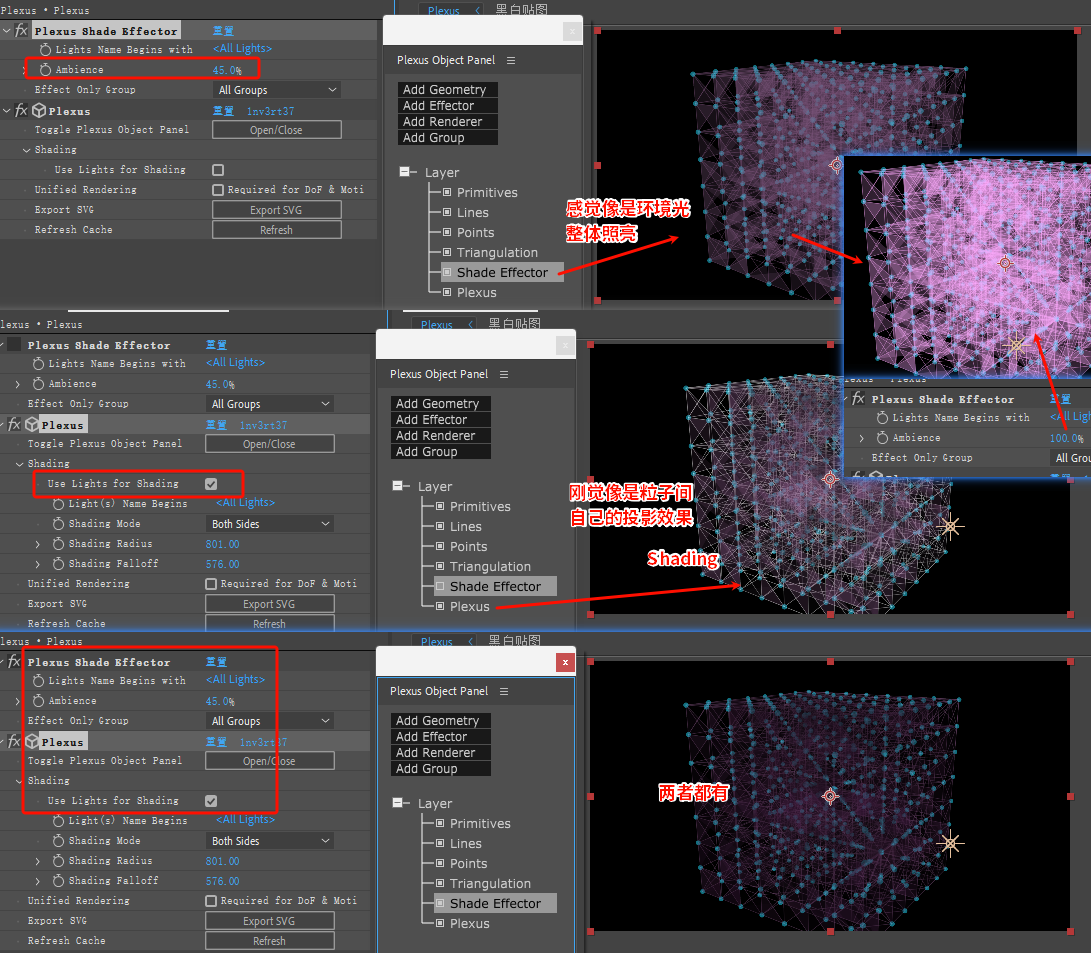This screenshot has width=1091, height=953.
Task: Click the anchor point target in bottom viewer
Action: (830, 796)
